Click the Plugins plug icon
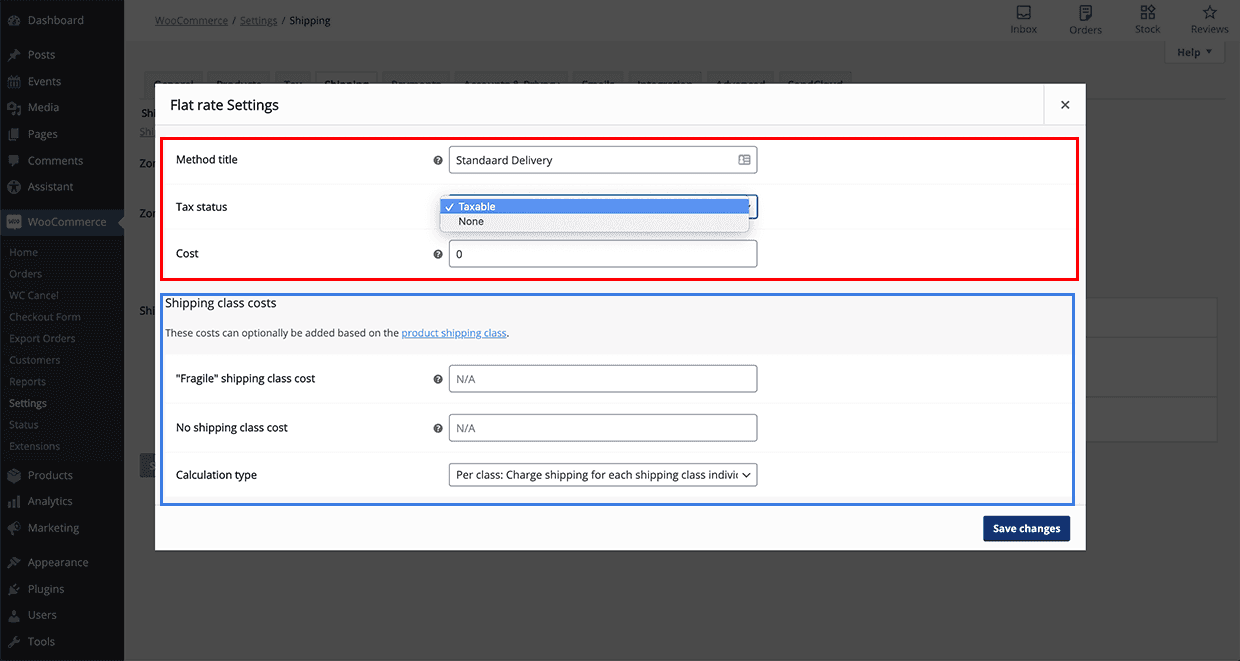Viewport: 1240px width, 661px height. tap(13, 589)
